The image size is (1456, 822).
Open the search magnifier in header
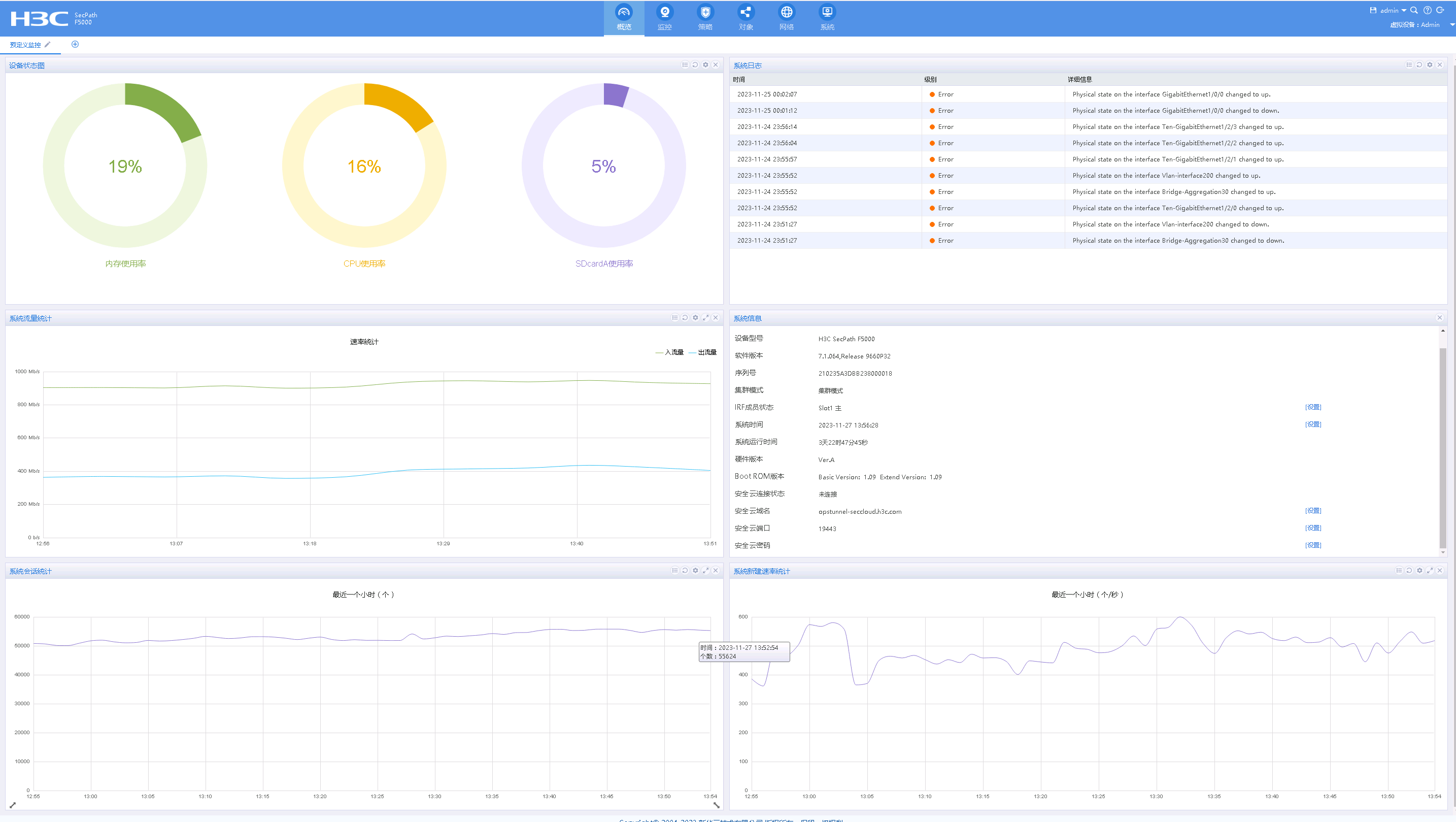point(1414,10)
